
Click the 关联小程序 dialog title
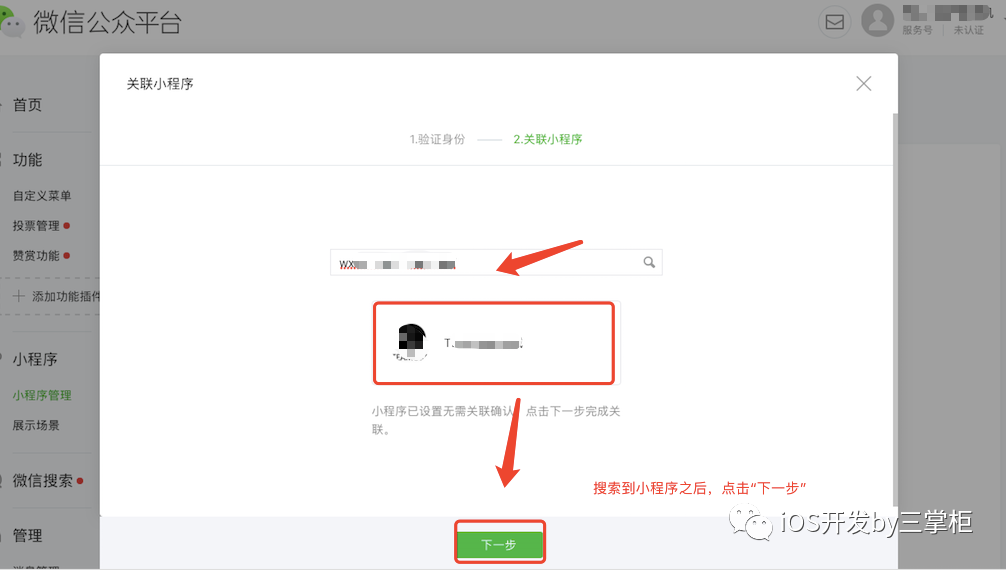[160, 84]
